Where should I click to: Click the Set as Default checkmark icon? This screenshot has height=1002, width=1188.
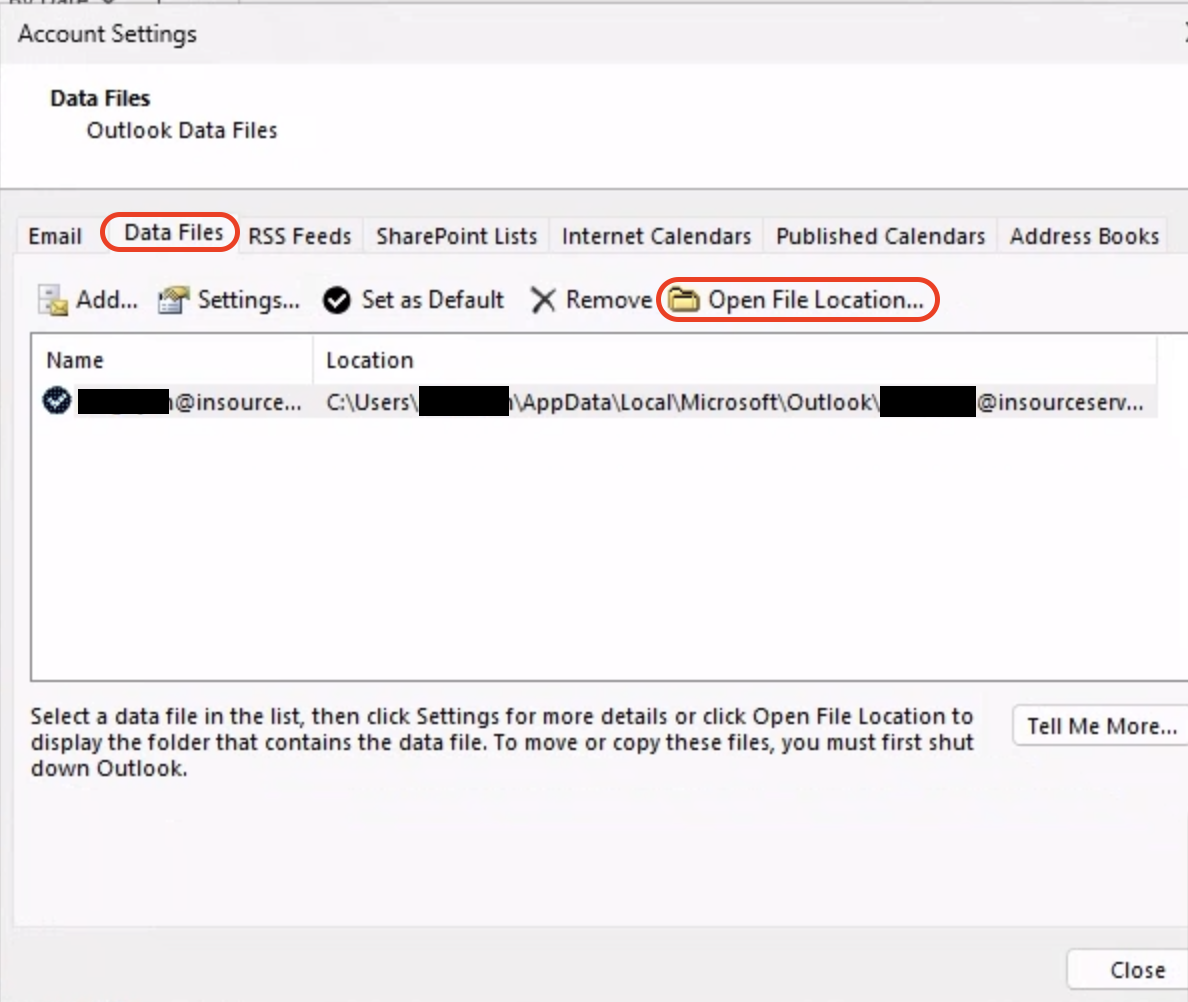tap(336, 301)
